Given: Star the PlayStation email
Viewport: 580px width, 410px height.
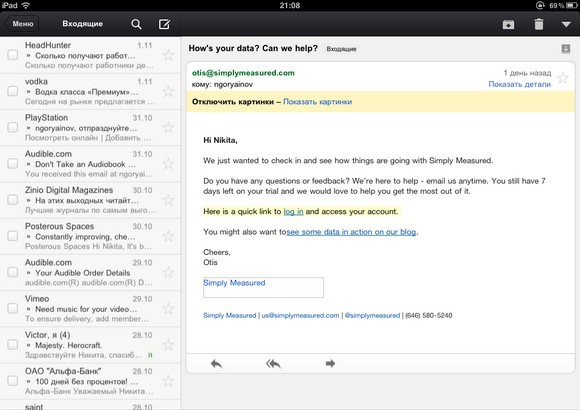Looking at the screenshot, I should point(168,127).
